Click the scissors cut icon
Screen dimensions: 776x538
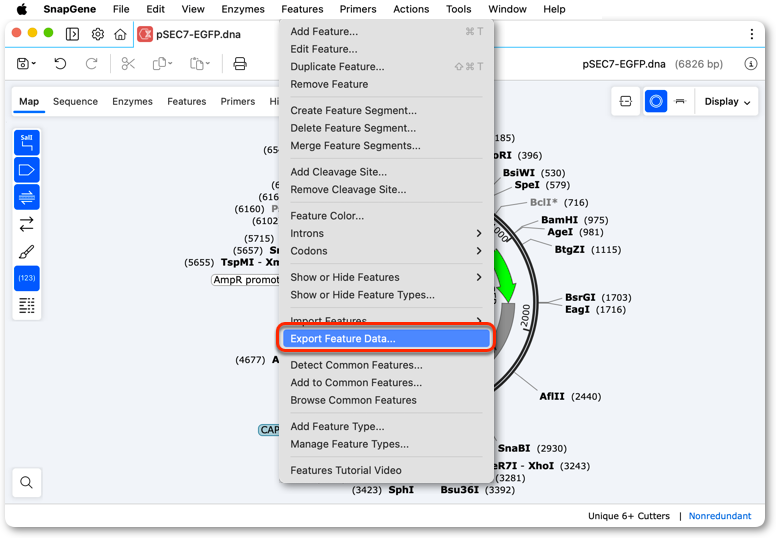[x=128, y=64]
